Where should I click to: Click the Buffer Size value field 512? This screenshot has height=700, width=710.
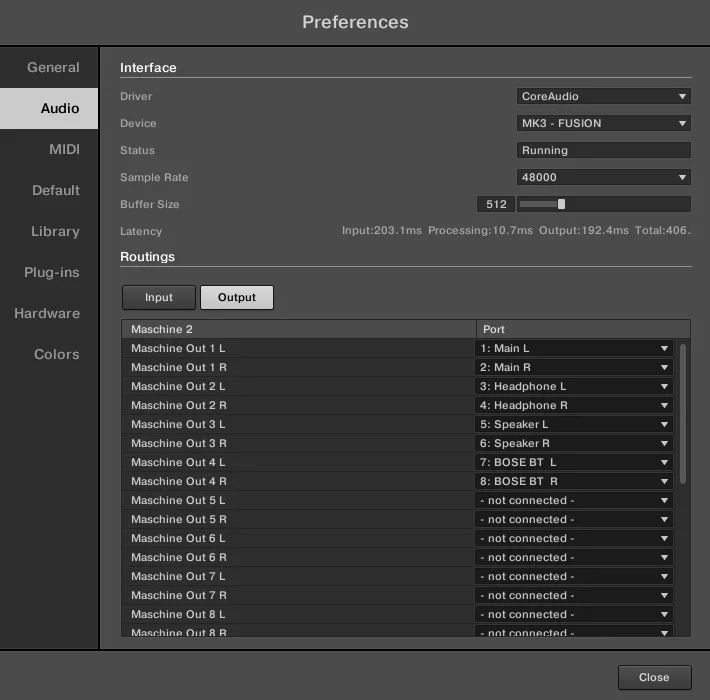click(x=496, y=204)
